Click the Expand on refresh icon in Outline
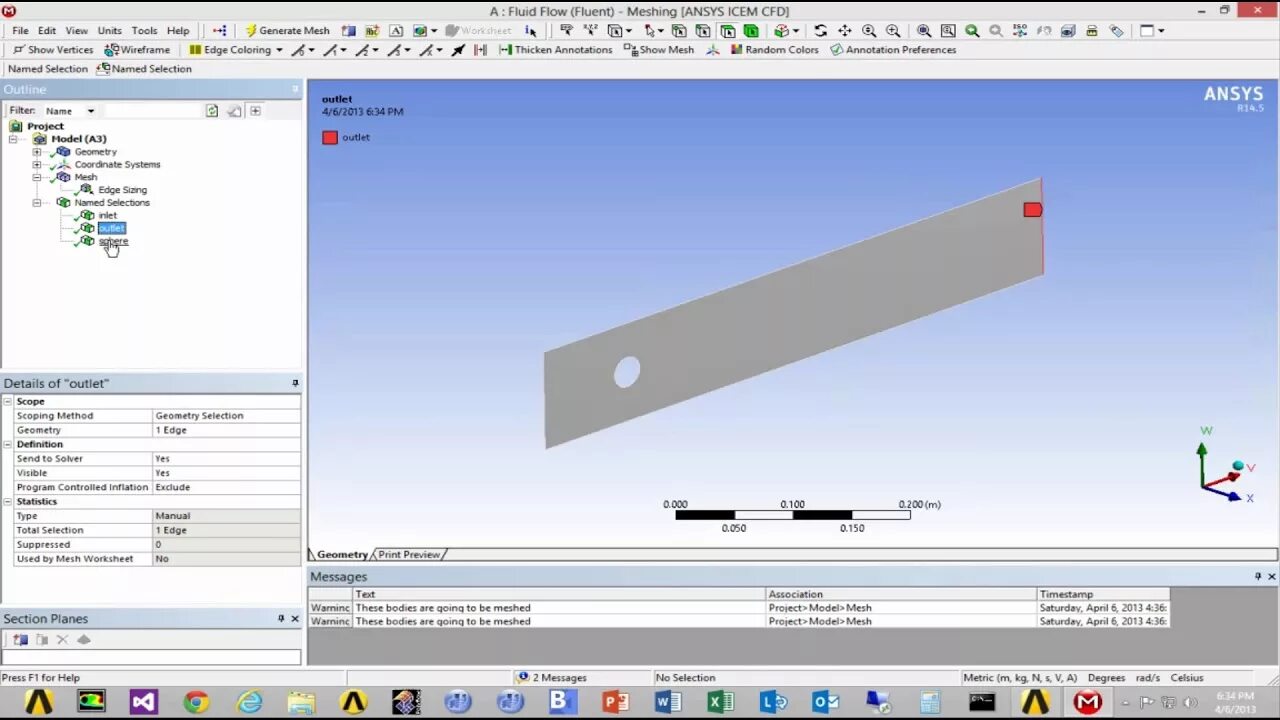The width and height of the screenshot is (1280, 720). coord(255,111)
